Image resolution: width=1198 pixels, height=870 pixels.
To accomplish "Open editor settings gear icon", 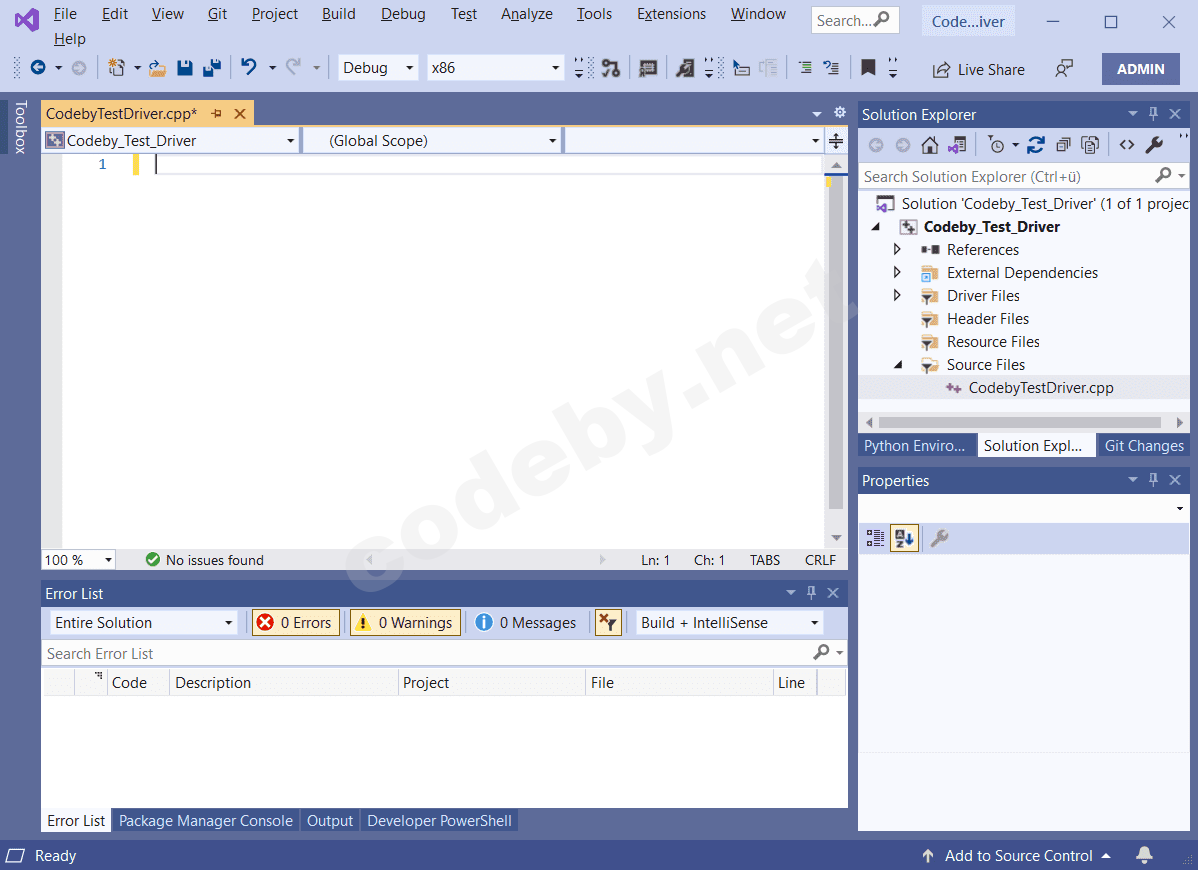I will 840,113.
